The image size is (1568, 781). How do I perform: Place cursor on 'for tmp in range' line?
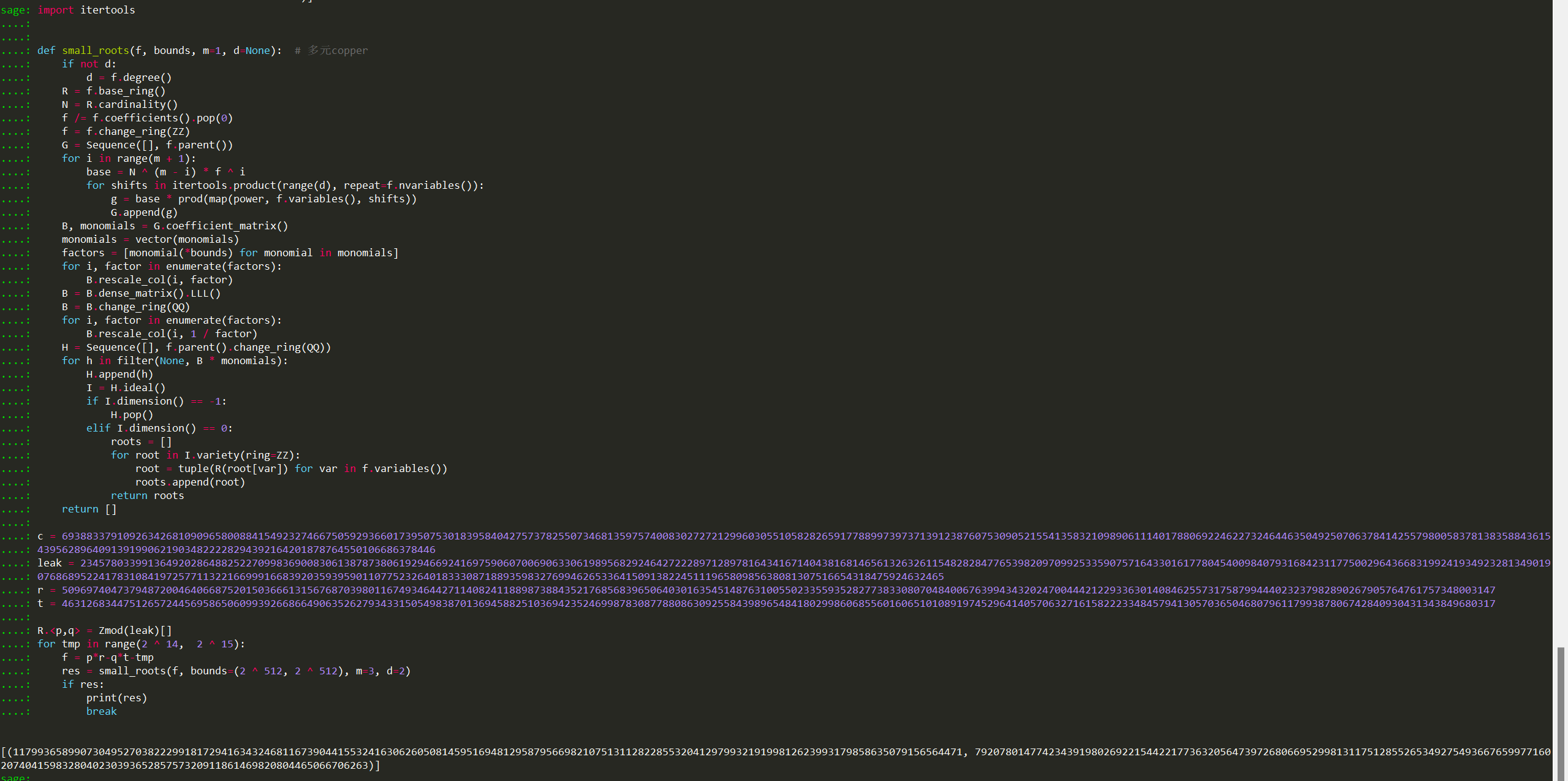coord(141,644)
